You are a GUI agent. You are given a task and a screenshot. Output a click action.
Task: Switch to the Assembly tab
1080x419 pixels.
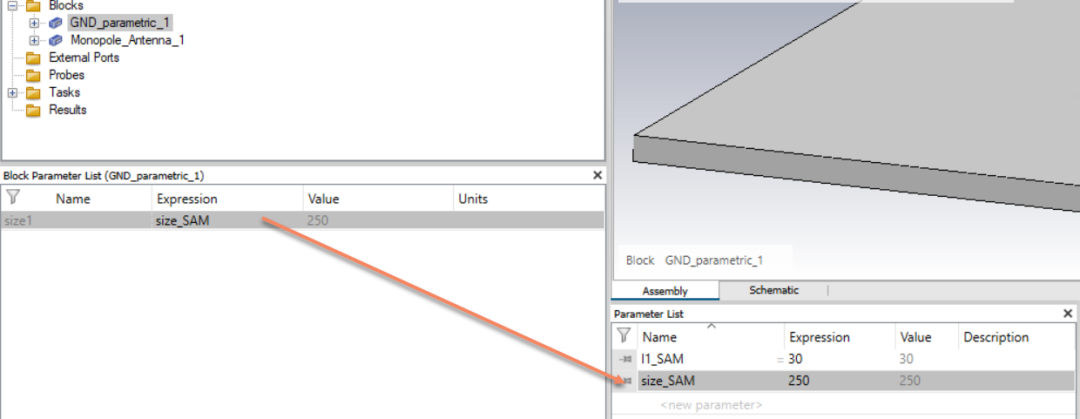click(665, 291)
